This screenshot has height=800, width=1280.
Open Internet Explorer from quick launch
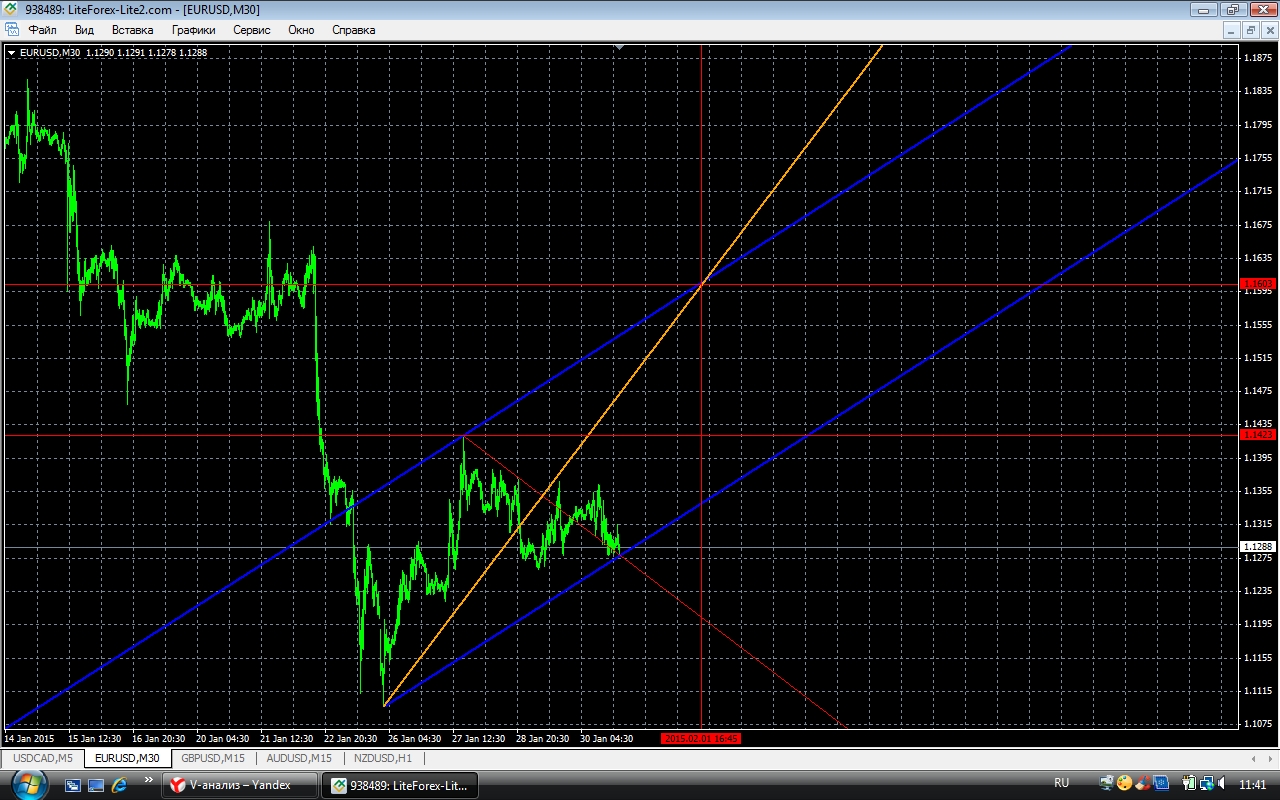(x=120, y=785)
